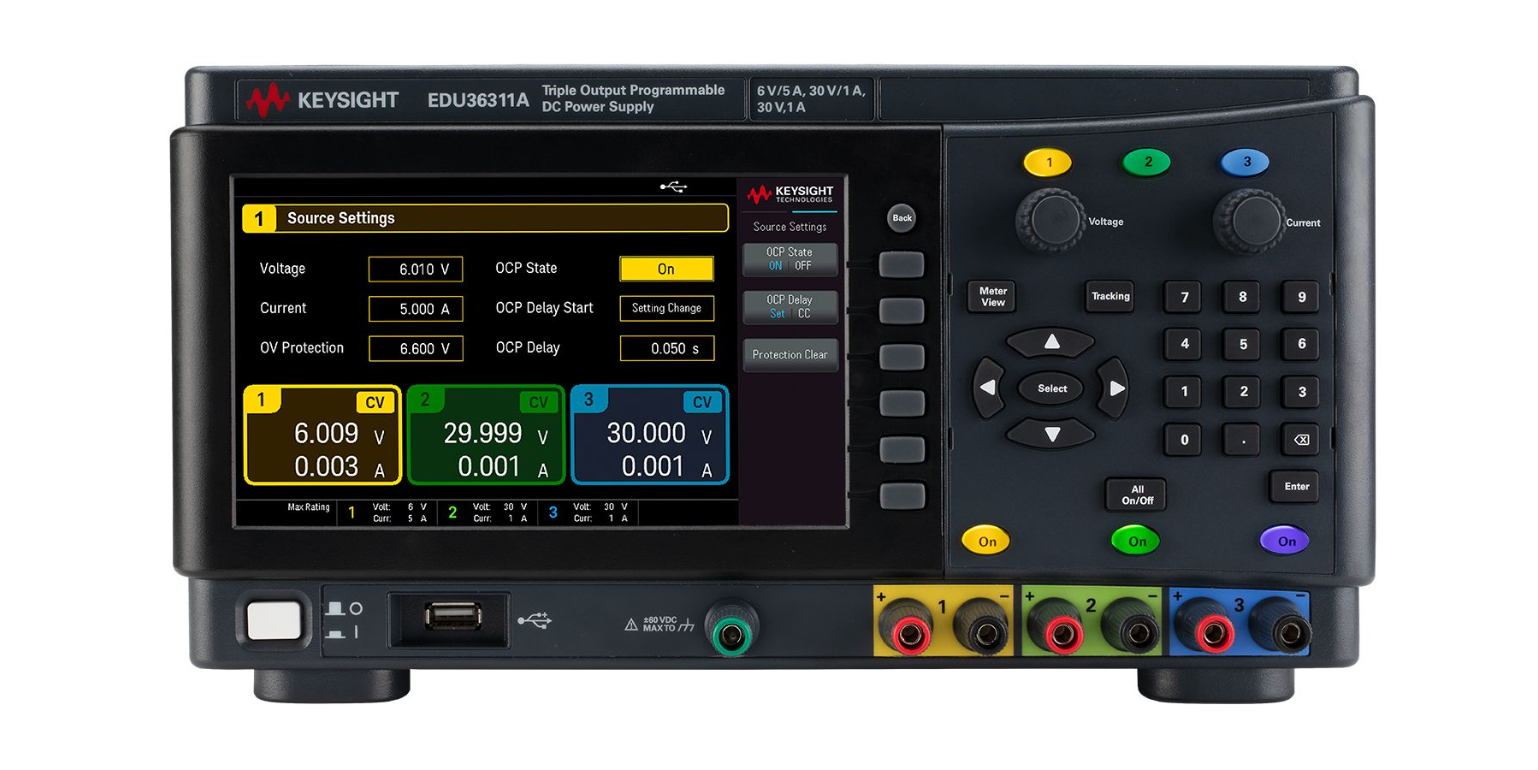This screenshot has width=1538, height=770.
Task: Click the Enter key on the keypad
Action: (1296, 487)
